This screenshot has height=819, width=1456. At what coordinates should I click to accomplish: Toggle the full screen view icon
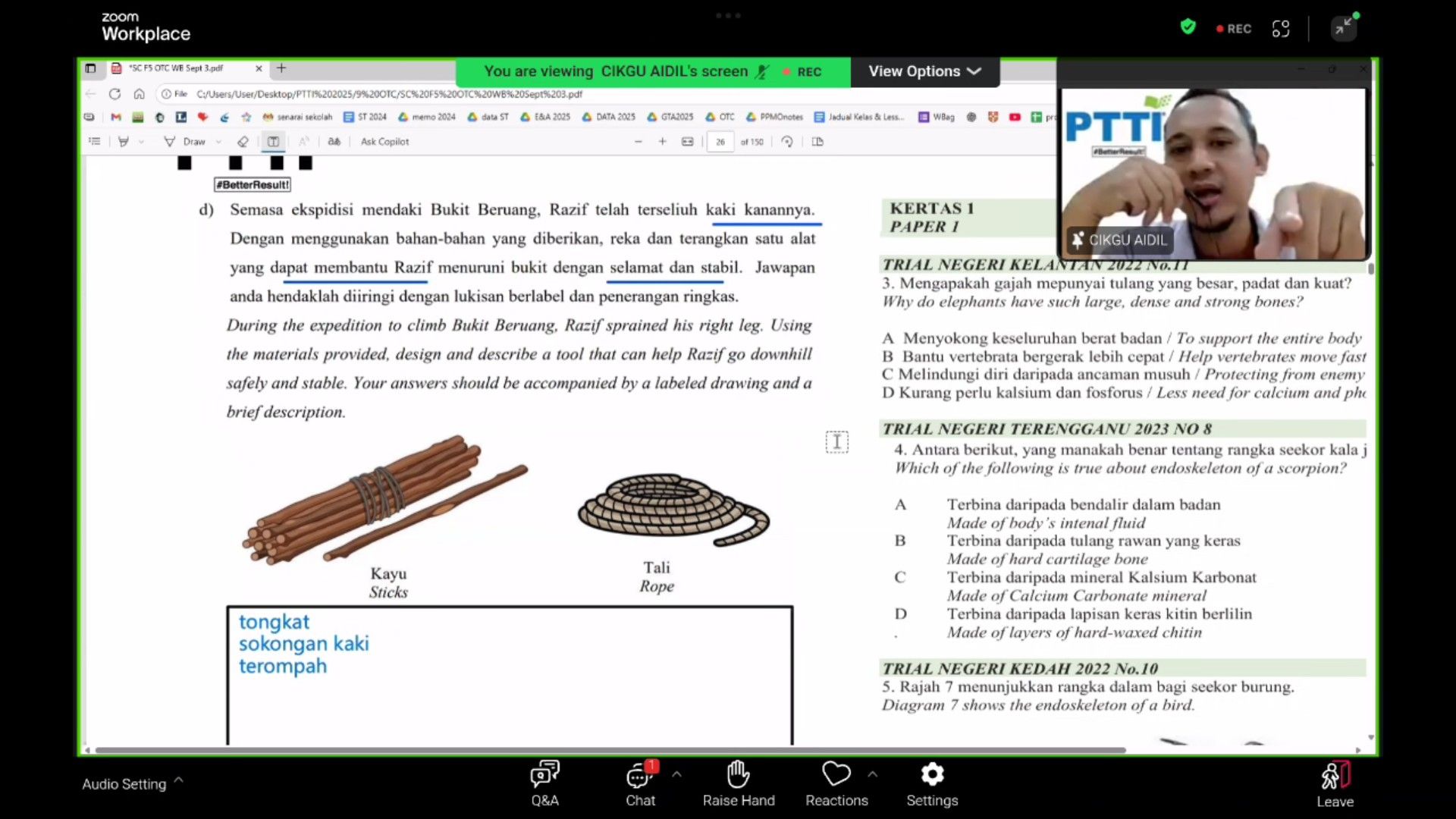click(x=1281, y=29)
